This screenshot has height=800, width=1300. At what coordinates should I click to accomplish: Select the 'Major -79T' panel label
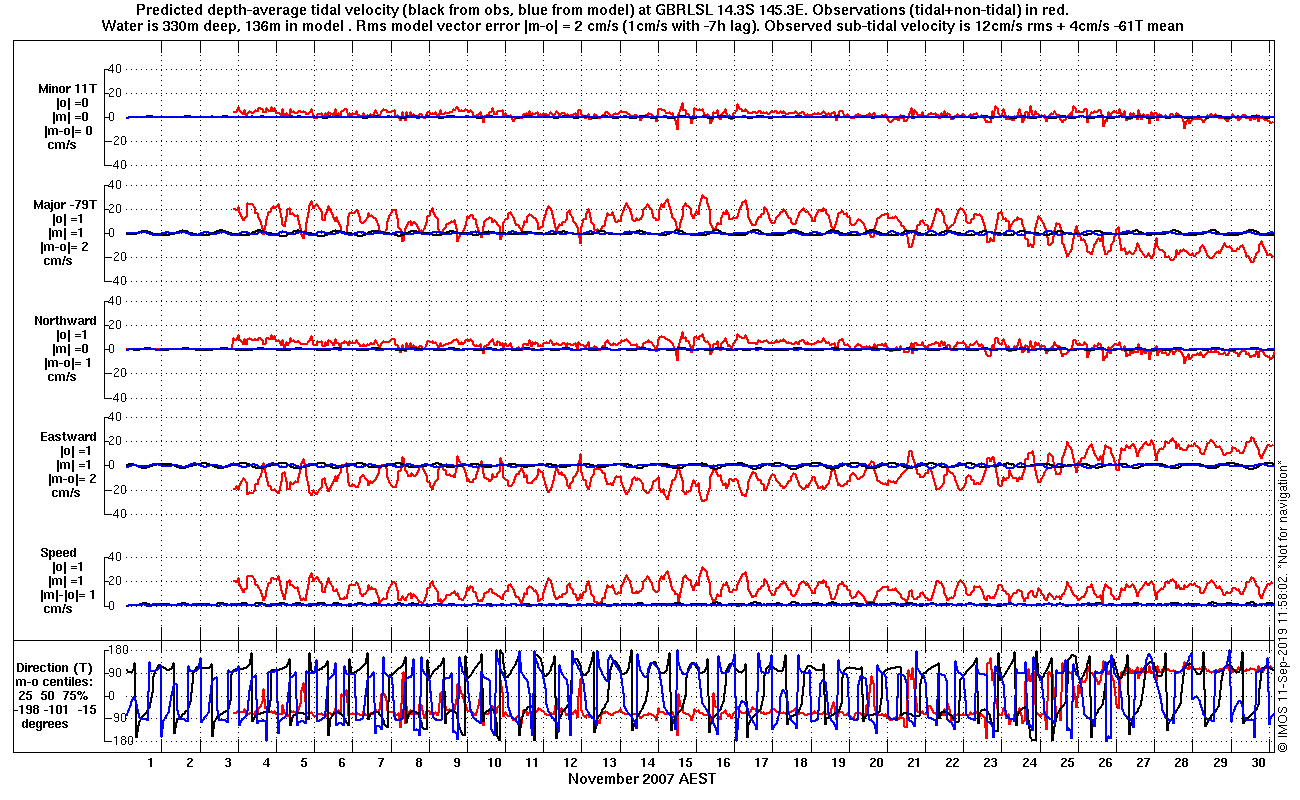(66, 205)
